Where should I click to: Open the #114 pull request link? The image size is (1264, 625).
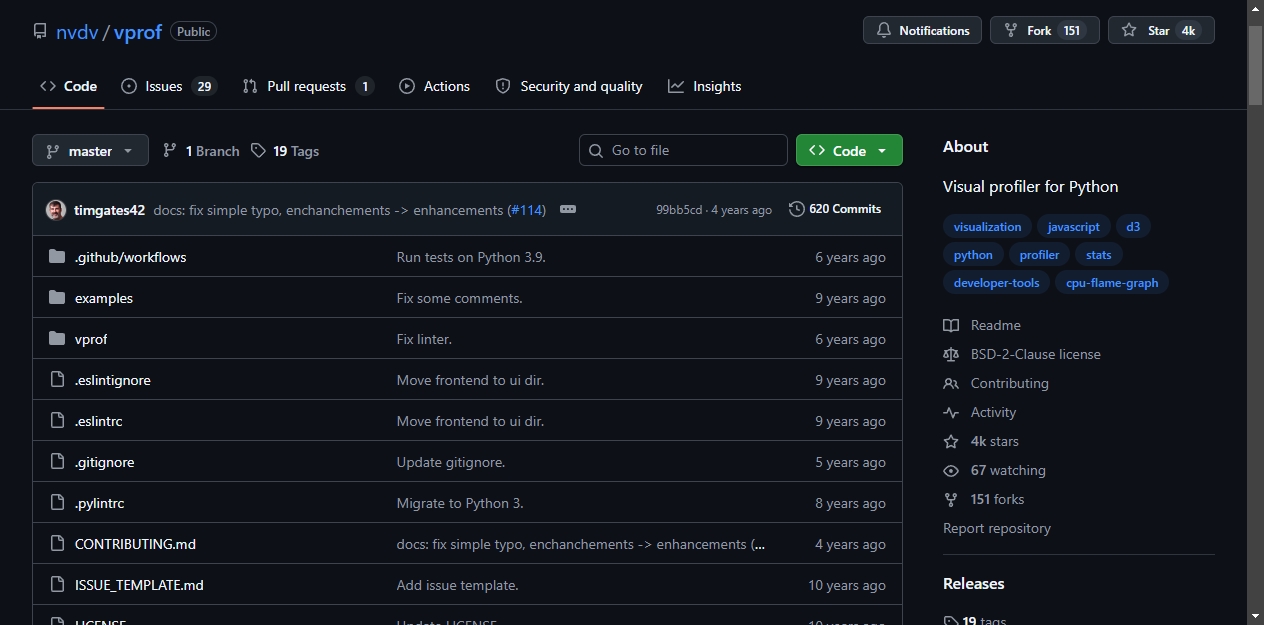[526, 210]
